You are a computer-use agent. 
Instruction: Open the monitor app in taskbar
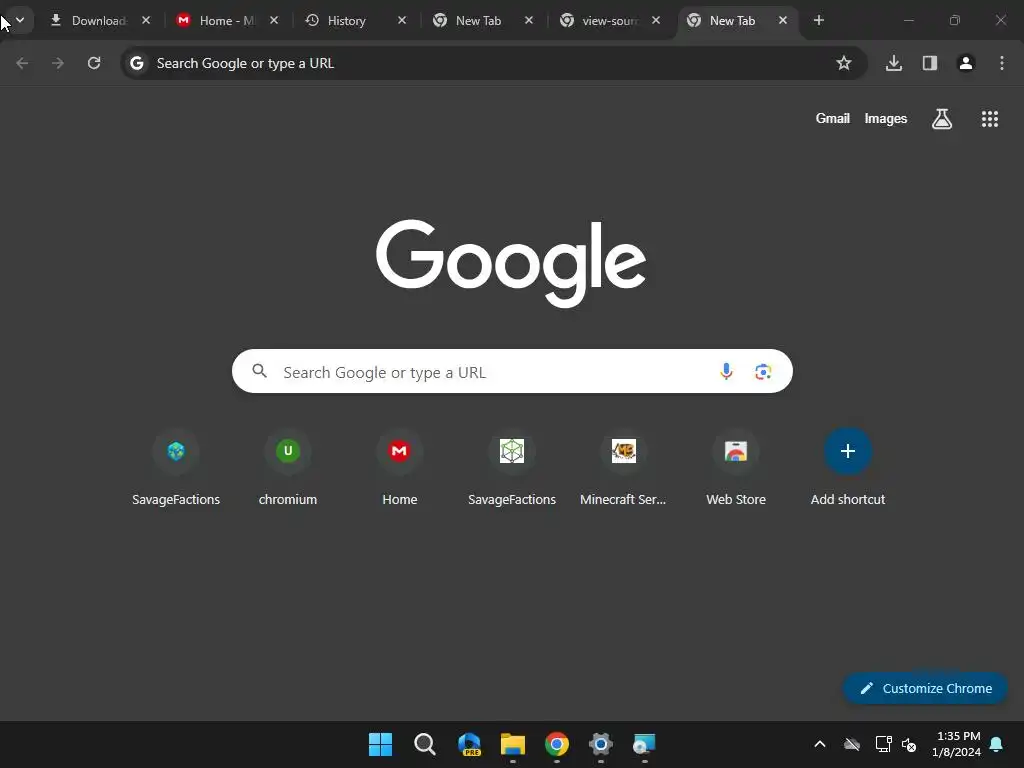click(645, 744)
